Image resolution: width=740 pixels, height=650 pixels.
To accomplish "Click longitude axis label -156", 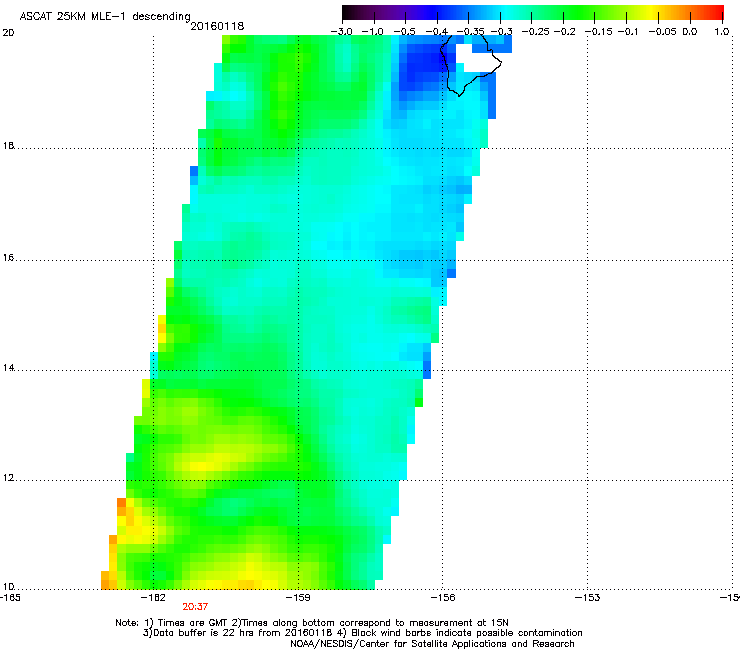I will click(x=443, y=598).
